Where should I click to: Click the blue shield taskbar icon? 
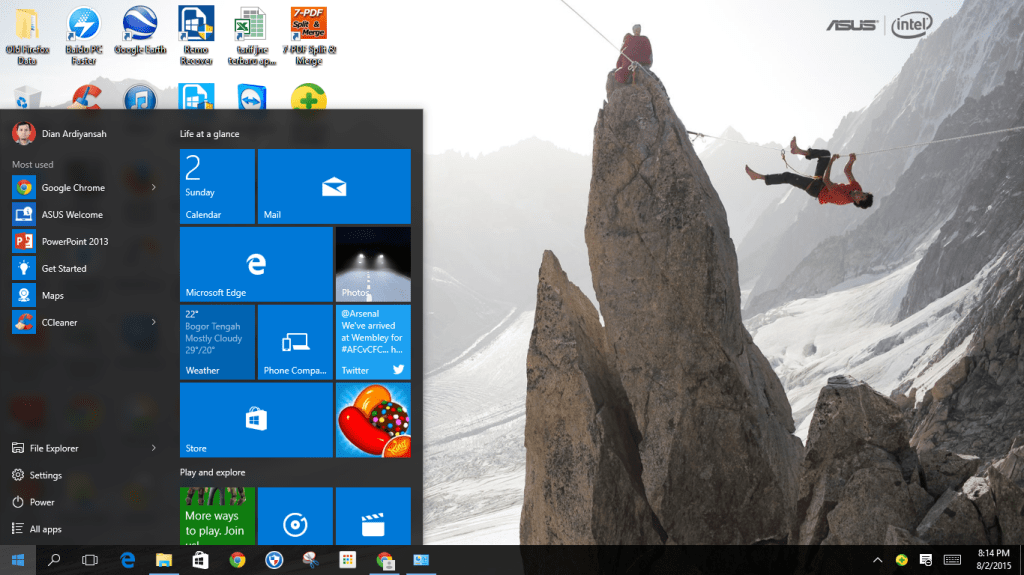pos(274,560)
